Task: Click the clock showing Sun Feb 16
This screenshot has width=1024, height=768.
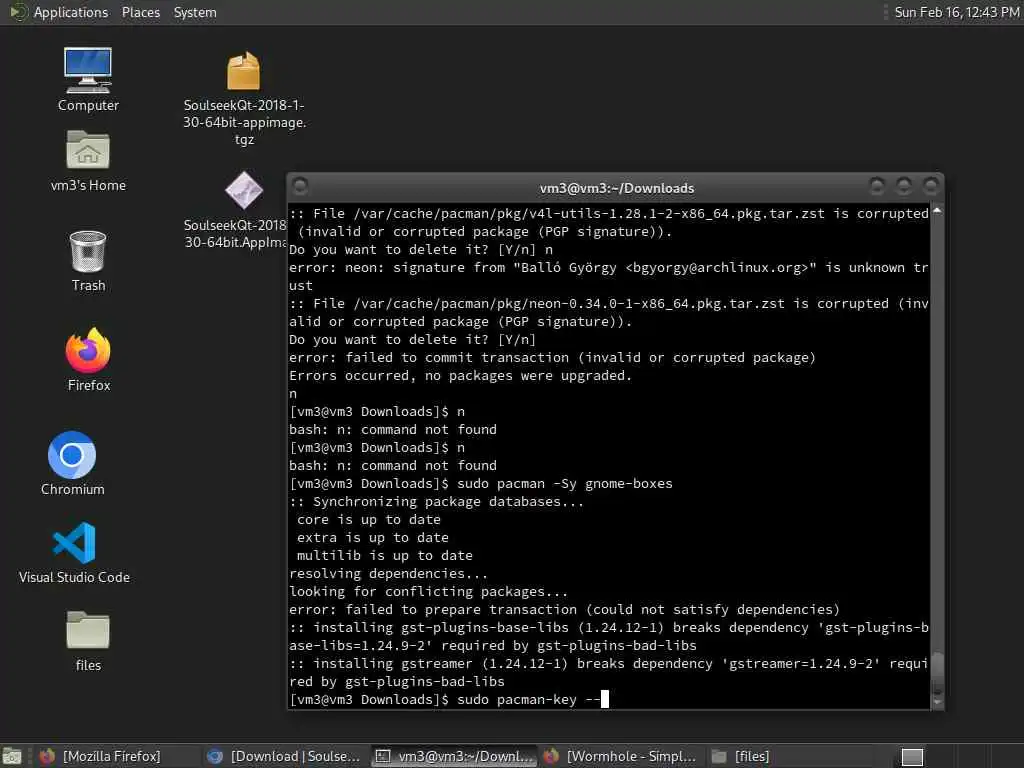Action: coord(956,12)
